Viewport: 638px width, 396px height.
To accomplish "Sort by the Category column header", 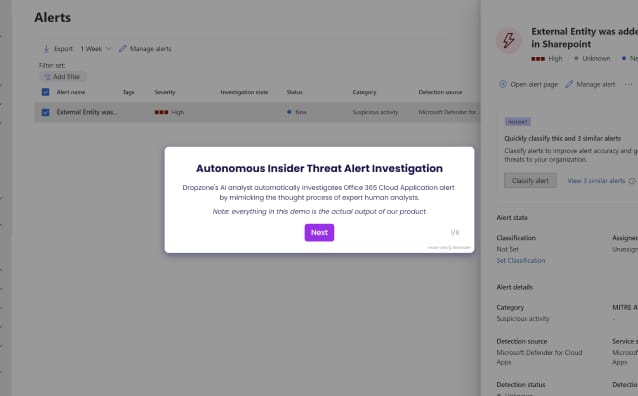I will [x=364, y=92].
